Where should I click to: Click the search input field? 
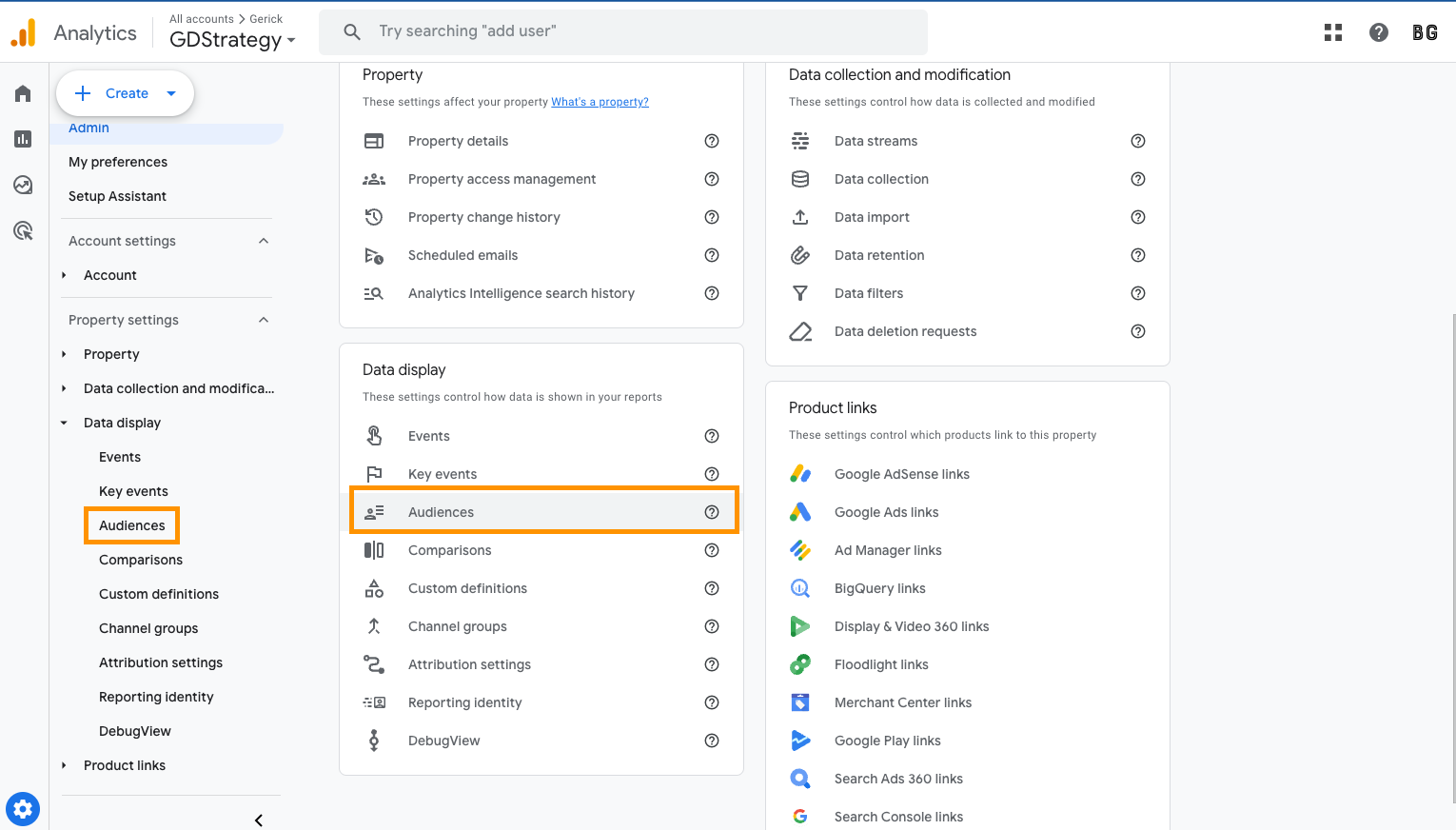point(623,31)
